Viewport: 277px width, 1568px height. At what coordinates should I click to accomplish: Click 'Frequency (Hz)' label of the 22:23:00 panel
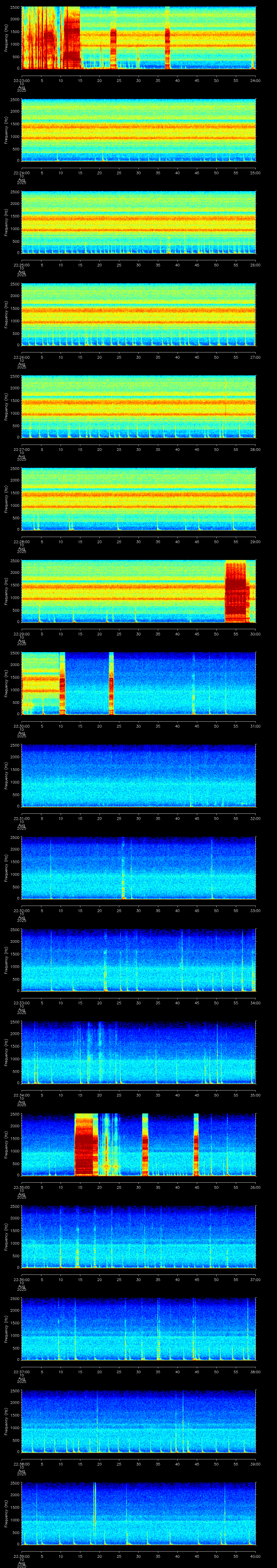point(7,38)
